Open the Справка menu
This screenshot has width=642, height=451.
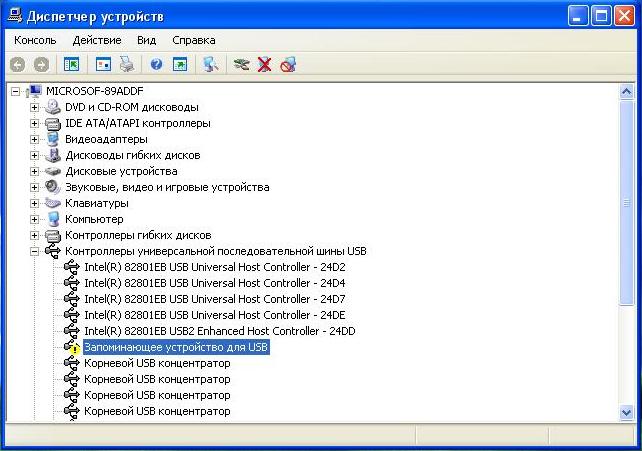[x=194, y=40]
